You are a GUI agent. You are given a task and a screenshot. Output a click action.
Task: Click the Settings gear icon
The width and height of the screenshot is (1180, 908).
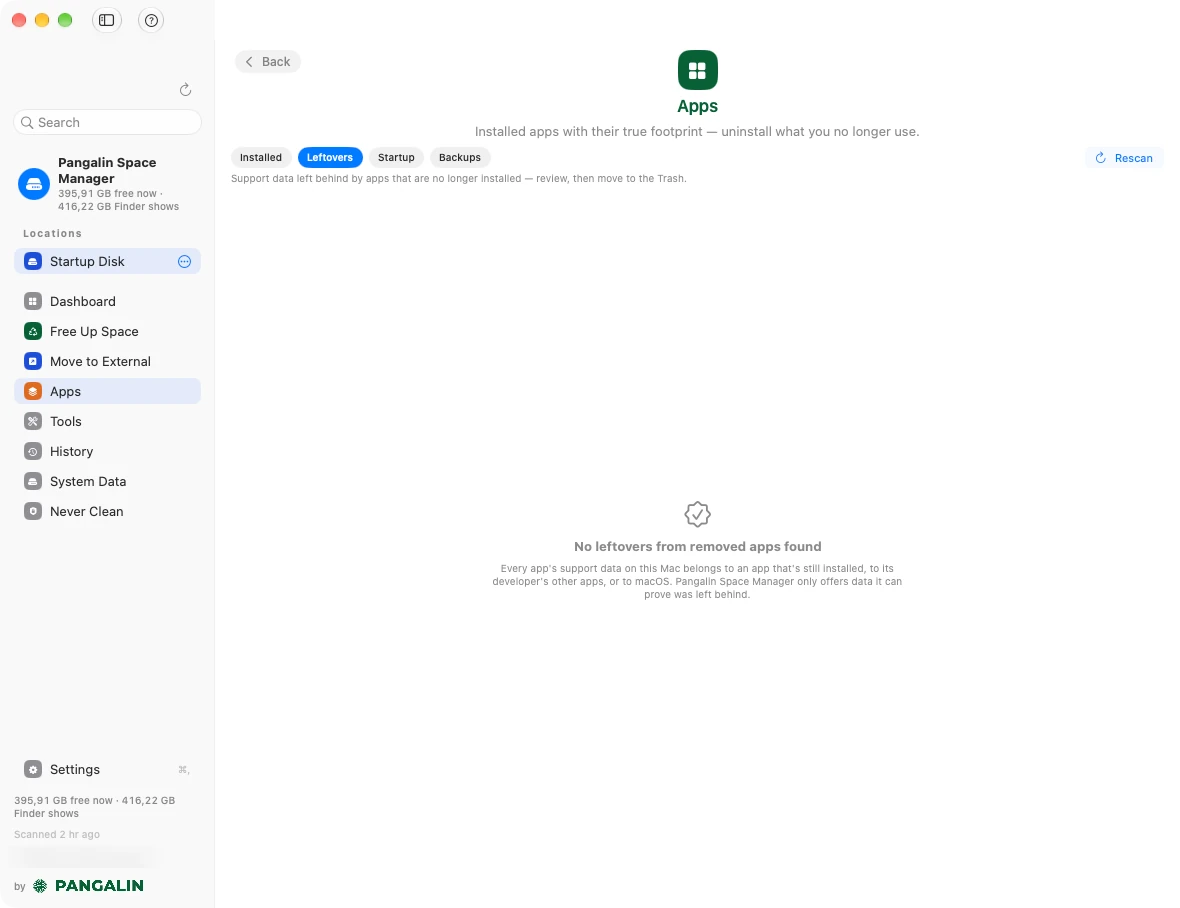pyautogui.click(x=33, y=770)
